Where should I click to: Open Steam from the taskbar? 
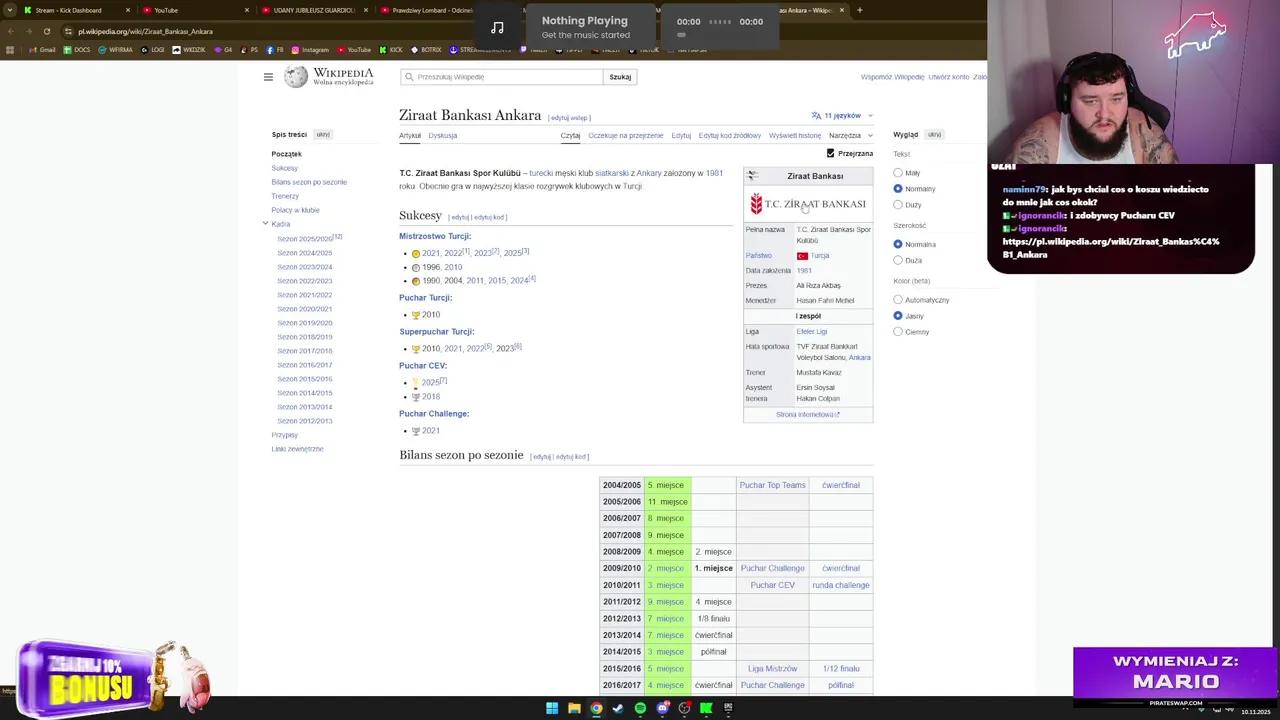point(618,708)
